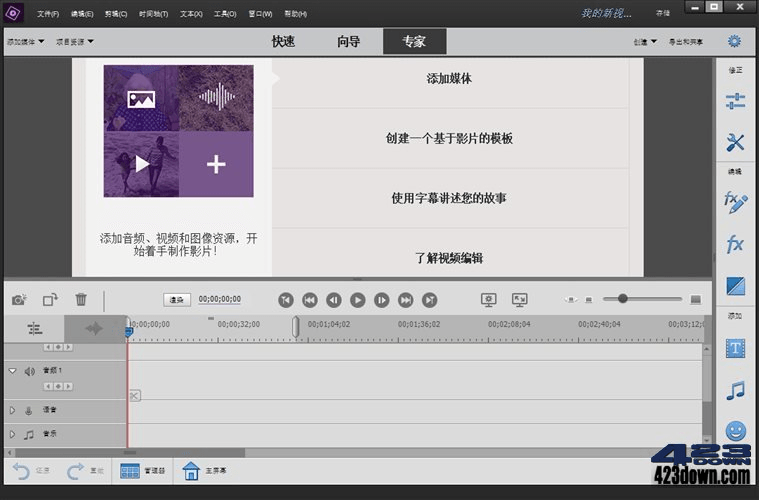Capture a freeze frame with camera icon
The image size is (759, 500).
[19, 300]
